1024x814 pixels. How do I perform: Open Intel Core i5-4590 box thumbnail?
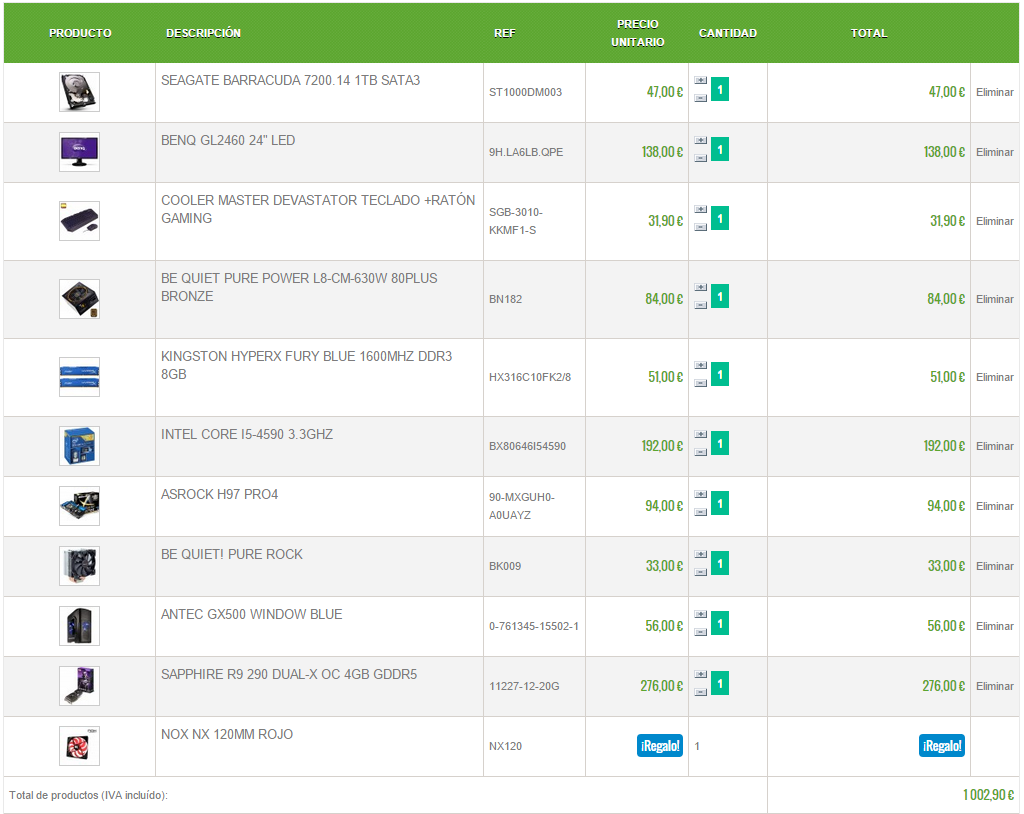click(79, 446)
